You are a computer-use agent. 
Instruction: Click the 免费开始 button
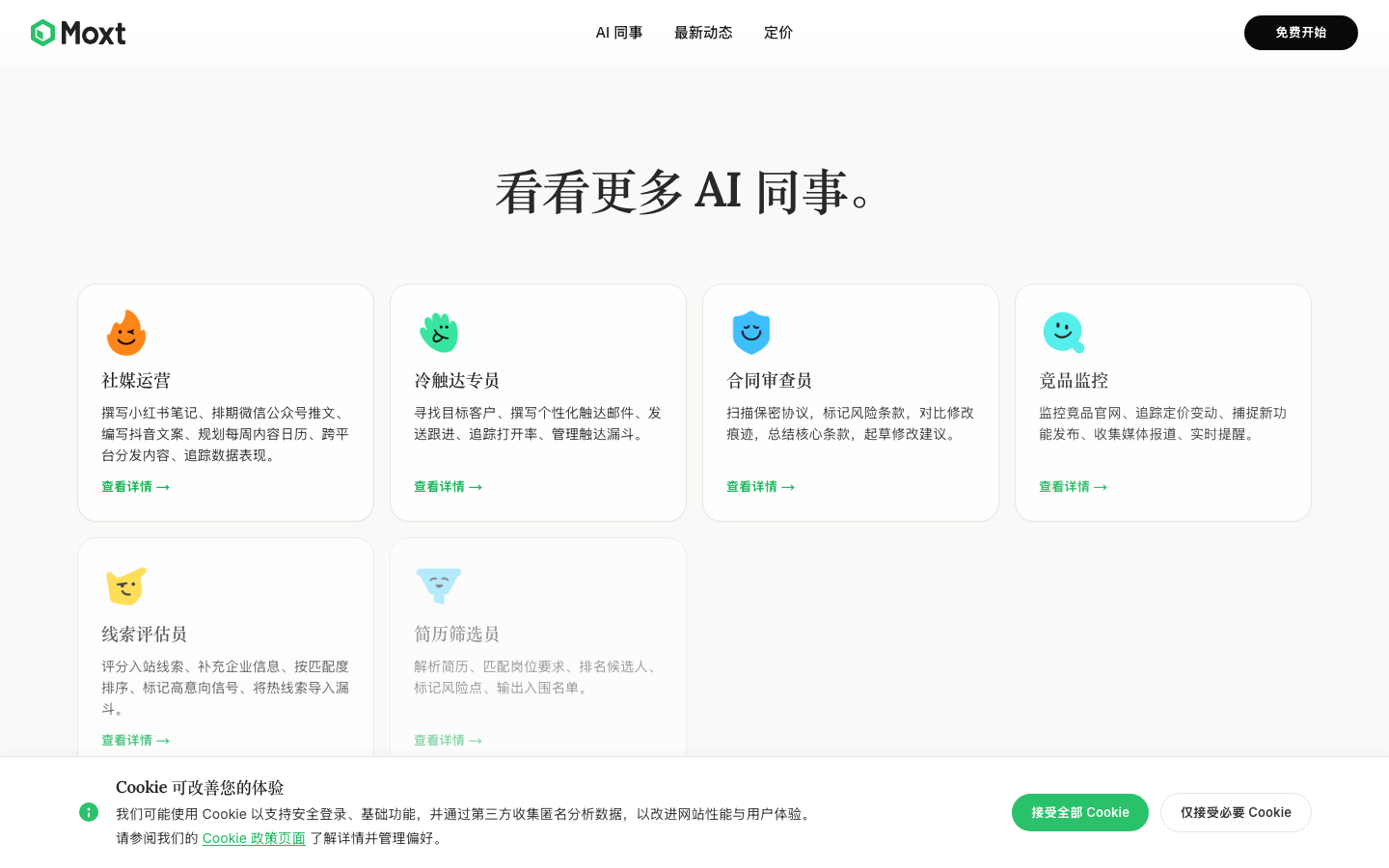(x=1301, y=33)
